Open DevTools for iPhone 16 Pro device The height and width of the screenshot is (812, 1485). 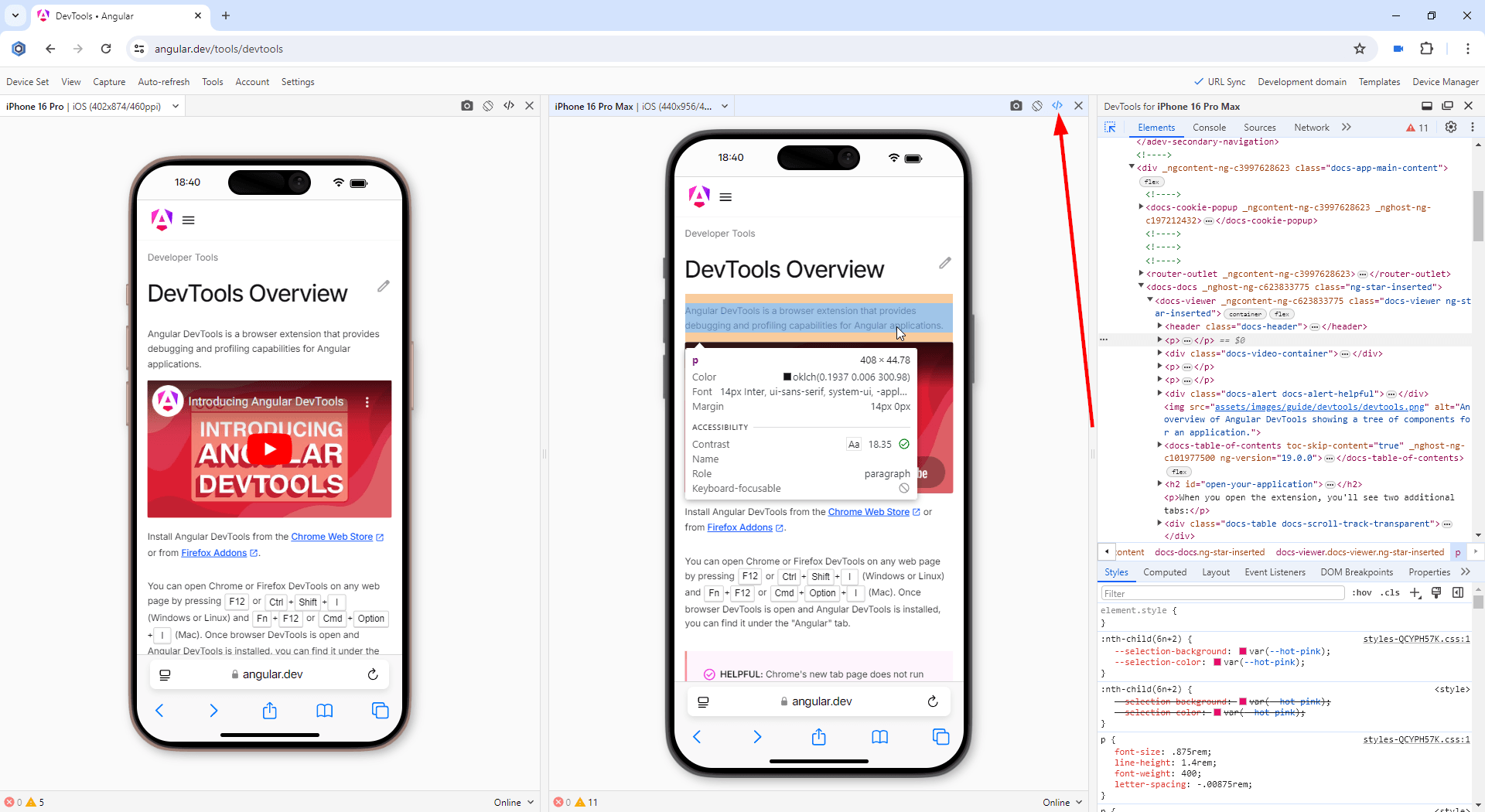point(509,106)
